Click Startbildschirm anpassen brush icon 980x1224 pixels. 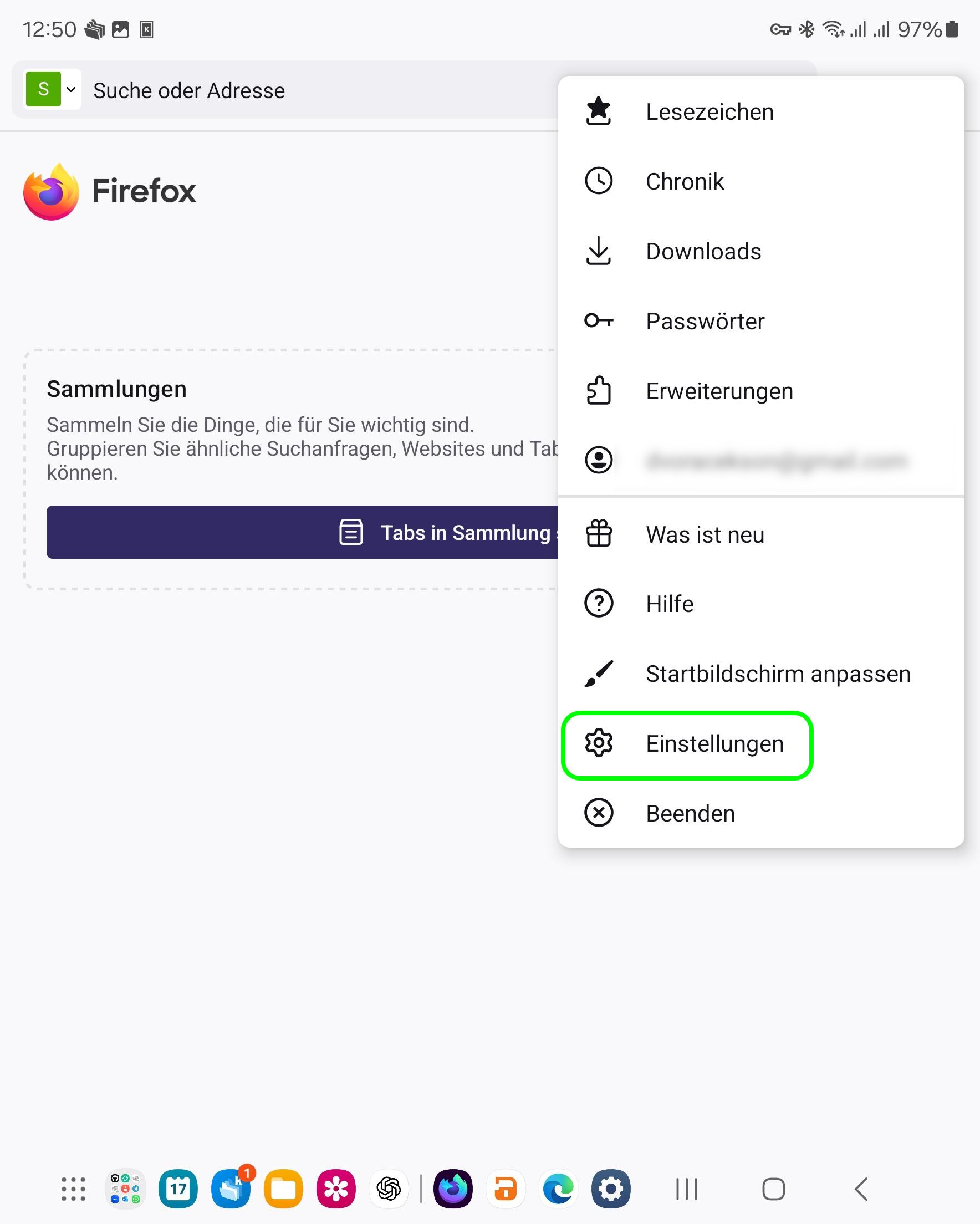pyautogui.click(x=599, y=674)
